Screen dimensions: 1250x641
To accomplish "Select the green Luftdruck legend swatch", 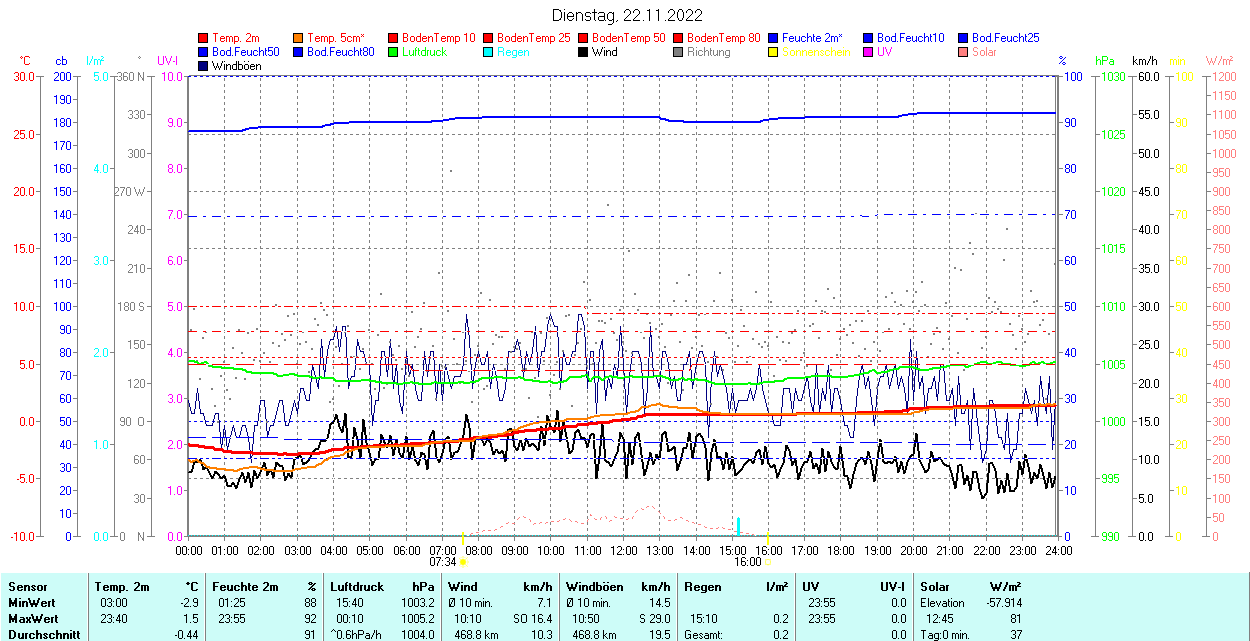I will pos(393,52).
